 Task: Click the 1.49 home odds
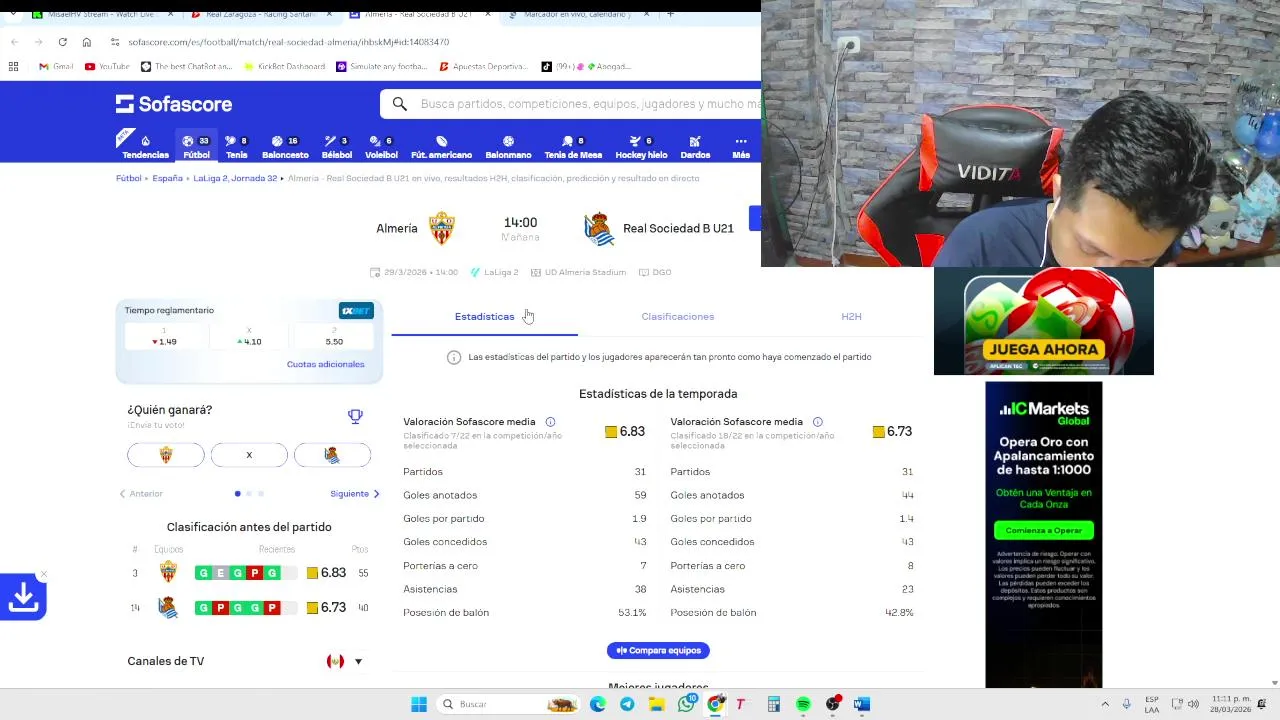[164, 336]
